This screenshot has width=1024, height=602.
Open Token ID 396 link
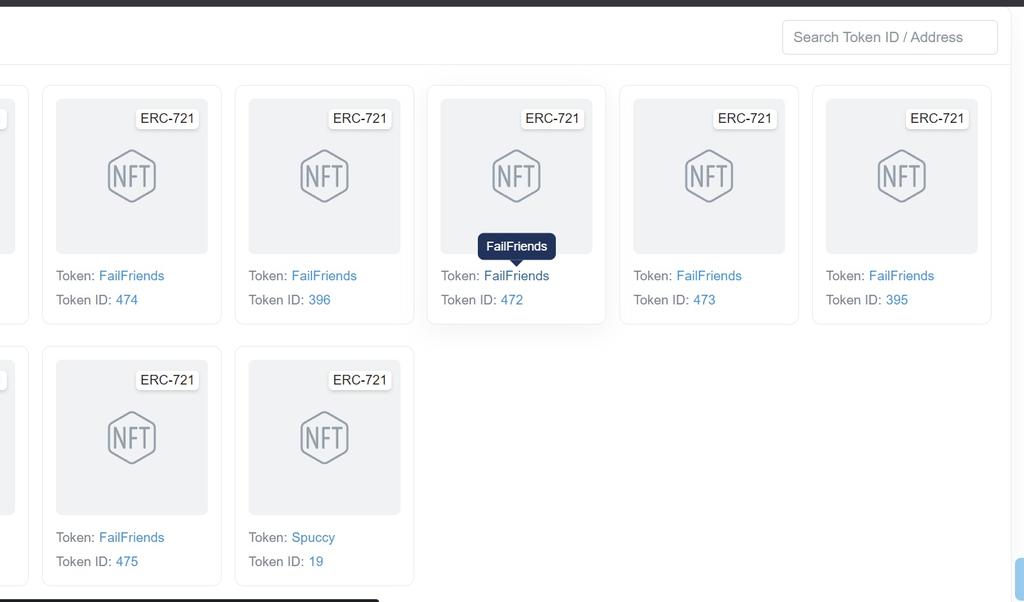(319, 300)
